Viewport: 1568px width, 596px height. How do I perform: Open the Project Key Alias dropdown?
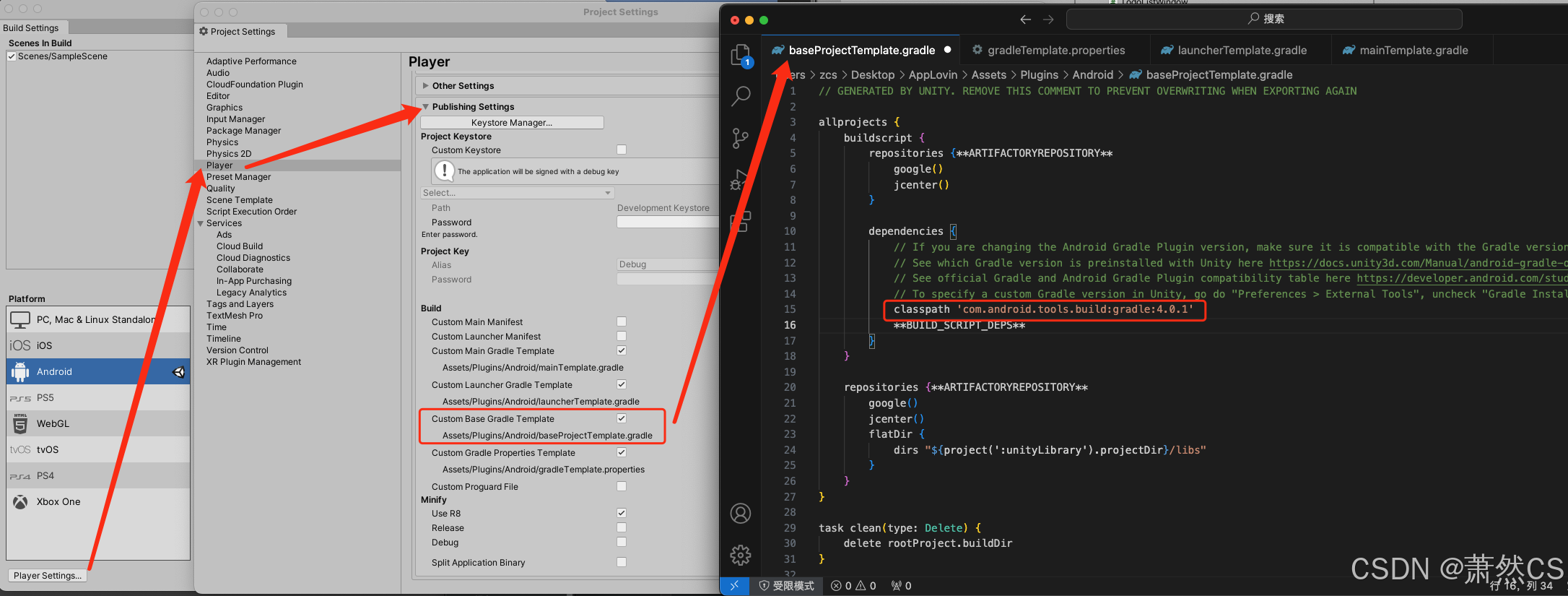tap(668, 264)
